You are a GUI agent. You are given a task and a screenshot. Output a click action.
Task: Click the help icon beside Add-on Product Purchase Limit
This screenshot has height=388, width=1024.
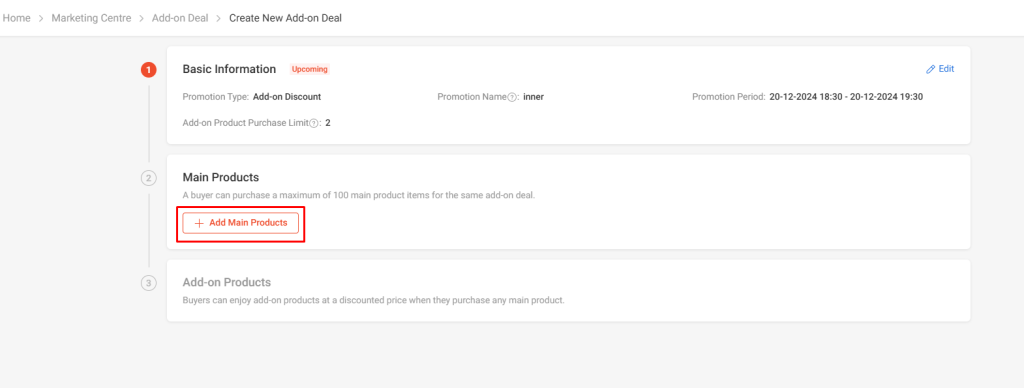[313, 123]
